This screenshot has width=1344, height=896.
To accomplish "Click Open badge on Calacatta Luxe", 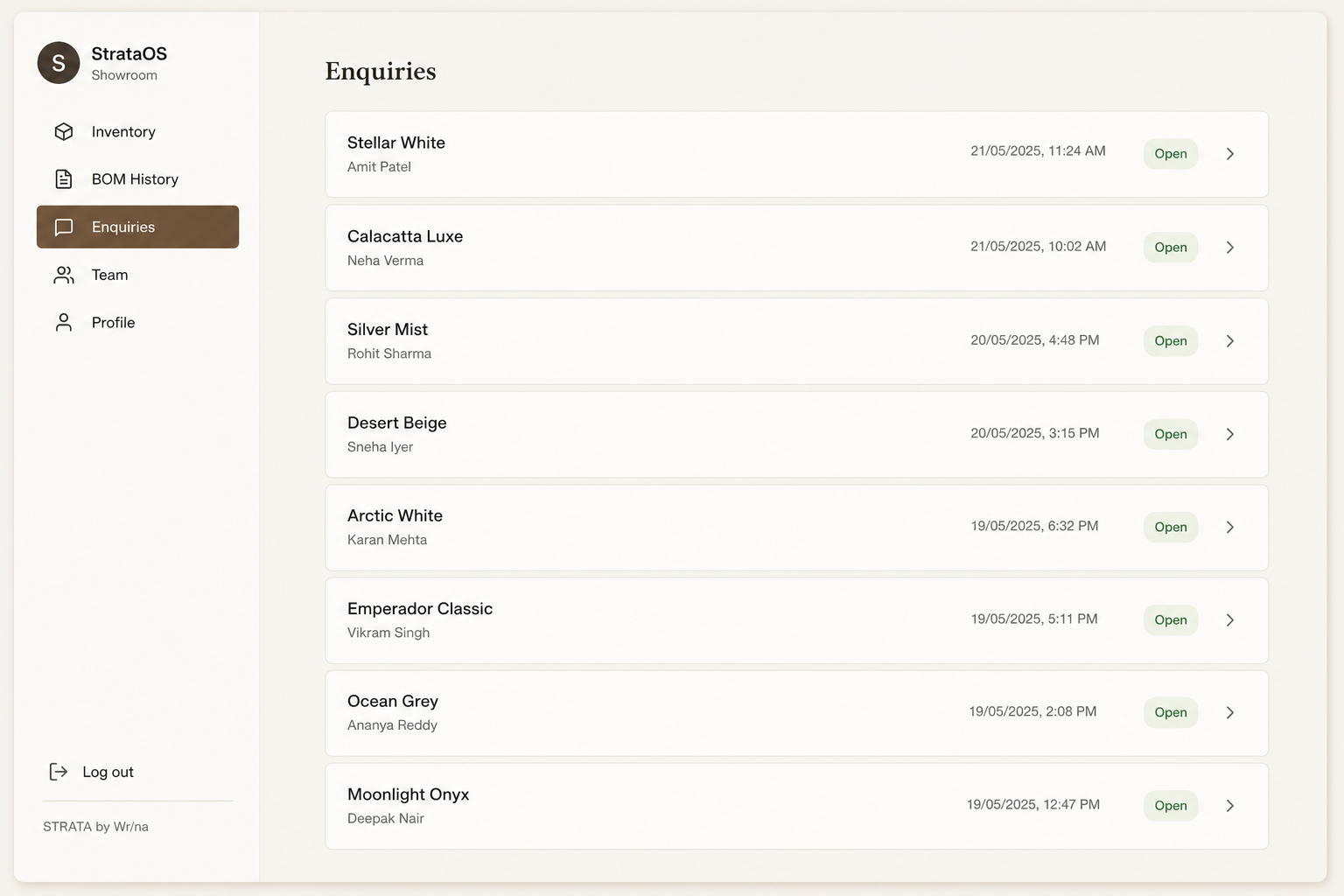I will 1171,248.
